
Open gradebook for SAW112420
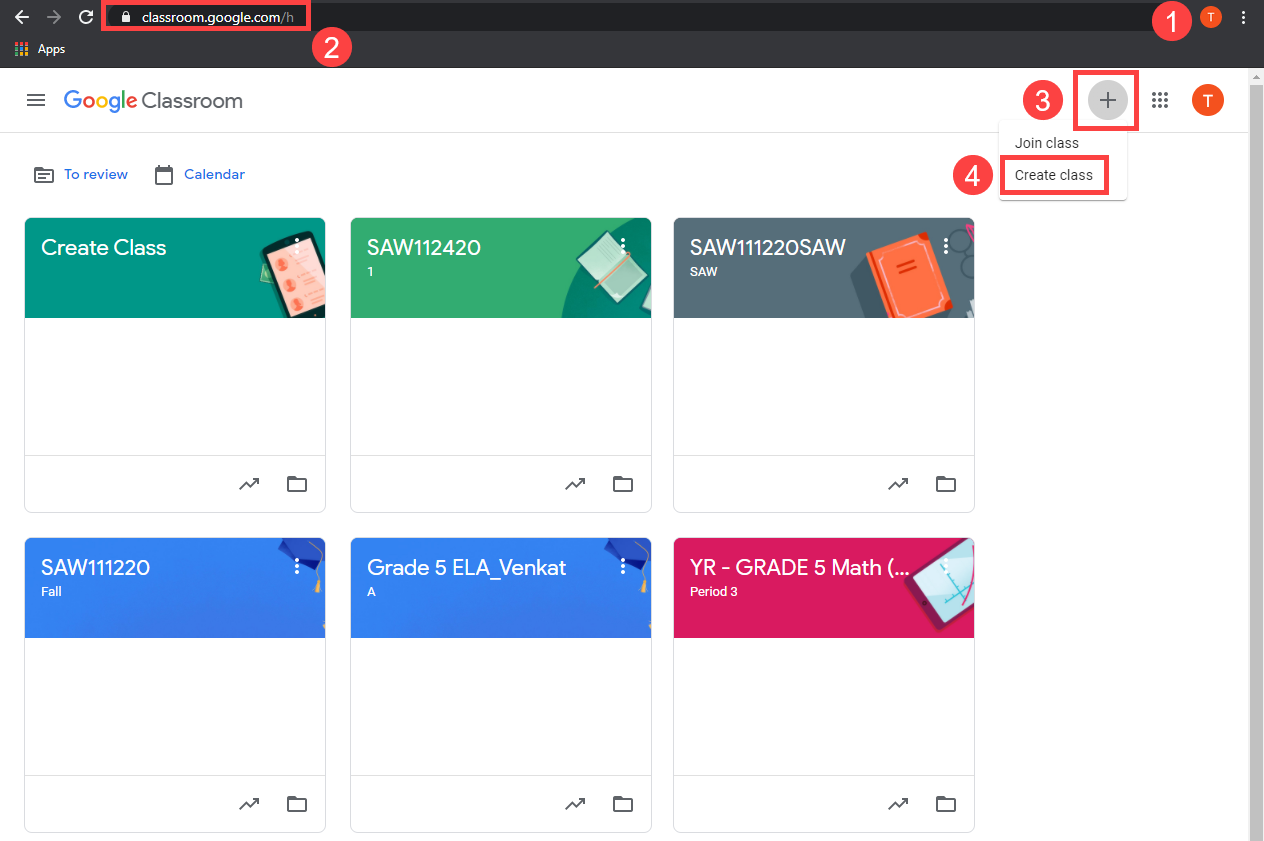tap(575, 484)
